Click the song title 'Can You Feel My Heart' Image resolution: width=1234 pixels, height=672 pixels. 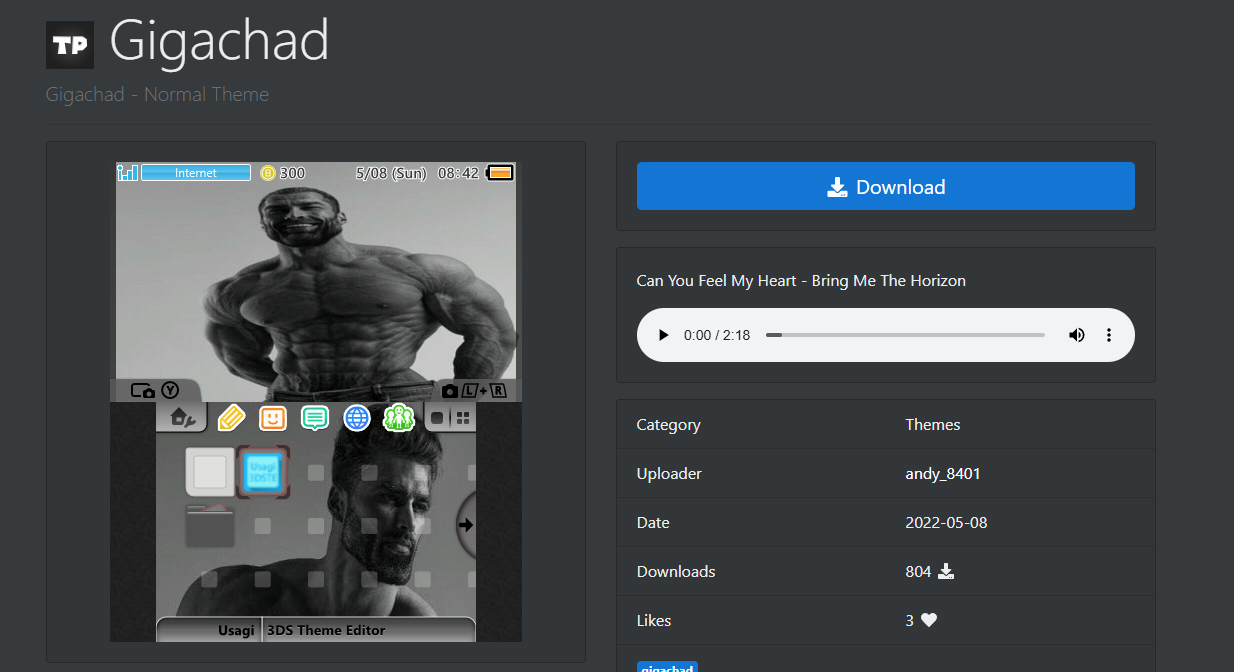tap(716, 281)
